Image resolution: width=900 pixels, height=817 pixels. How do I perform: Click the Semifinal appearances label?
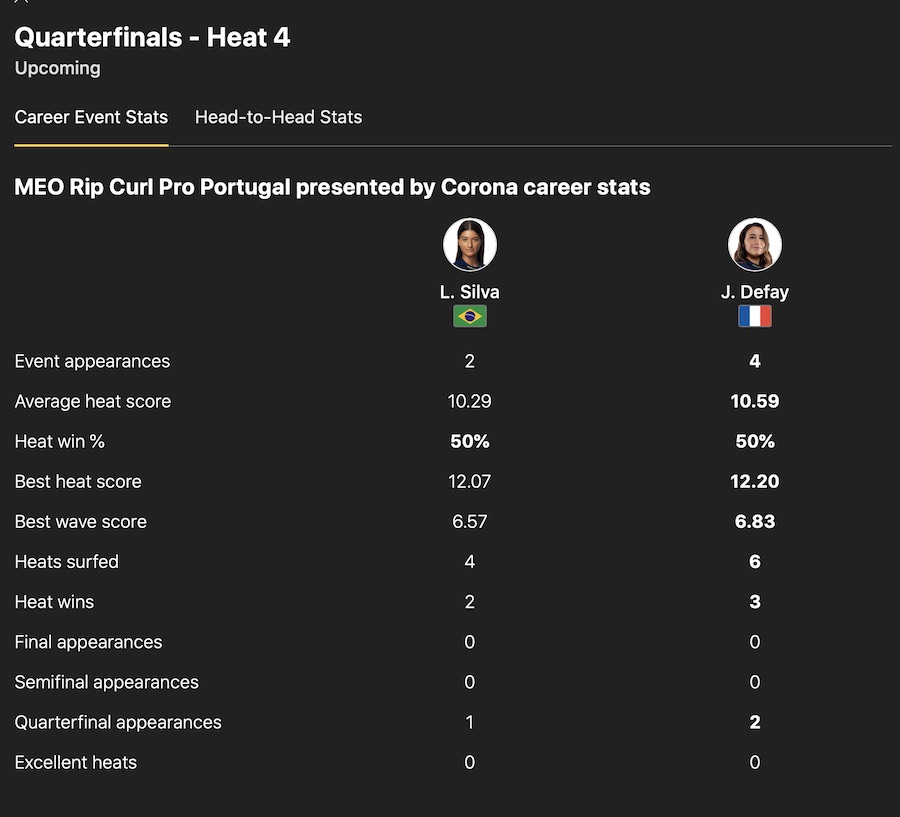click(x=106, y=682)
